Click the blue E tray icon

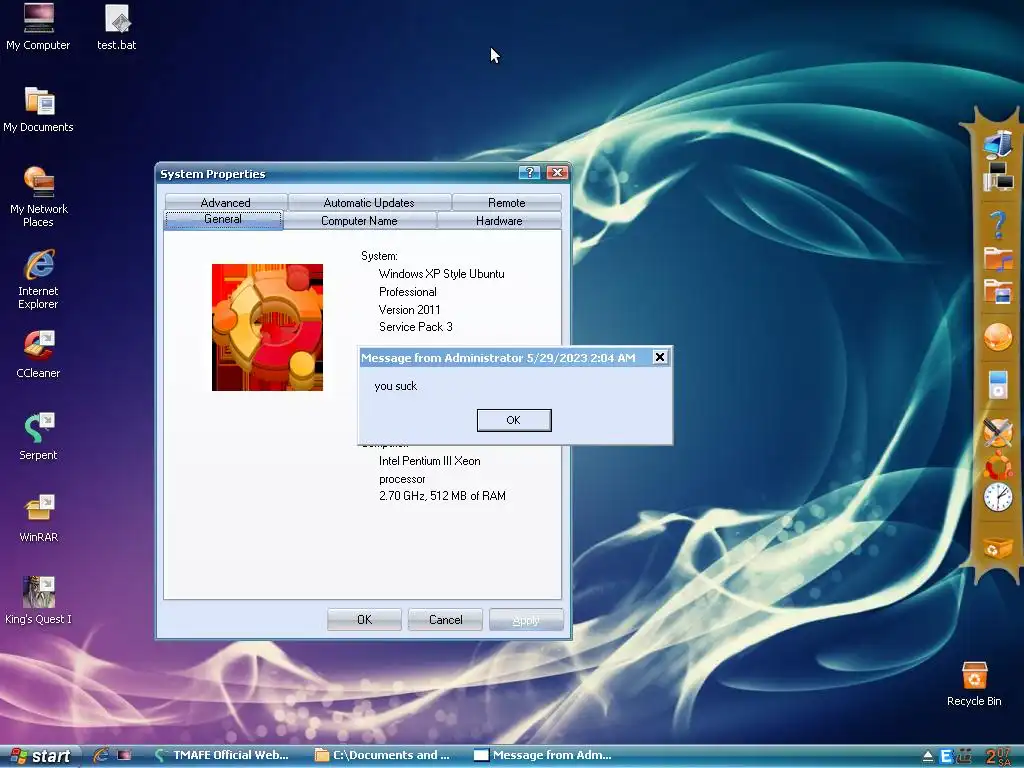point(946,756)
